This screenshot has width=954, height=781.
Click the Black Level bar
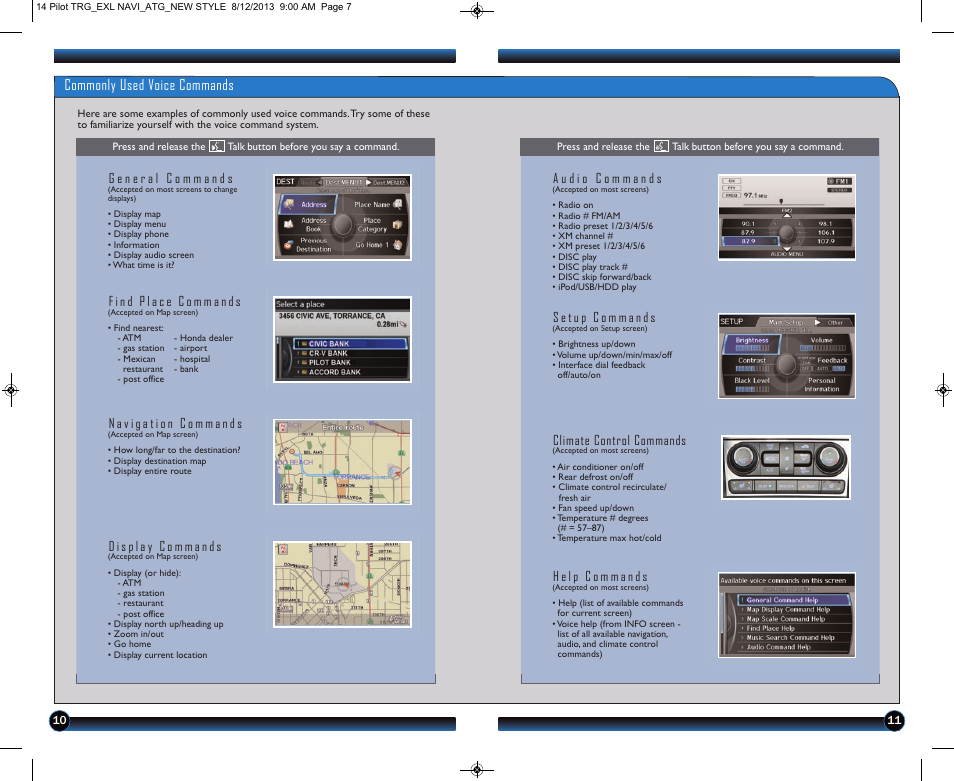tap(752, 389)
